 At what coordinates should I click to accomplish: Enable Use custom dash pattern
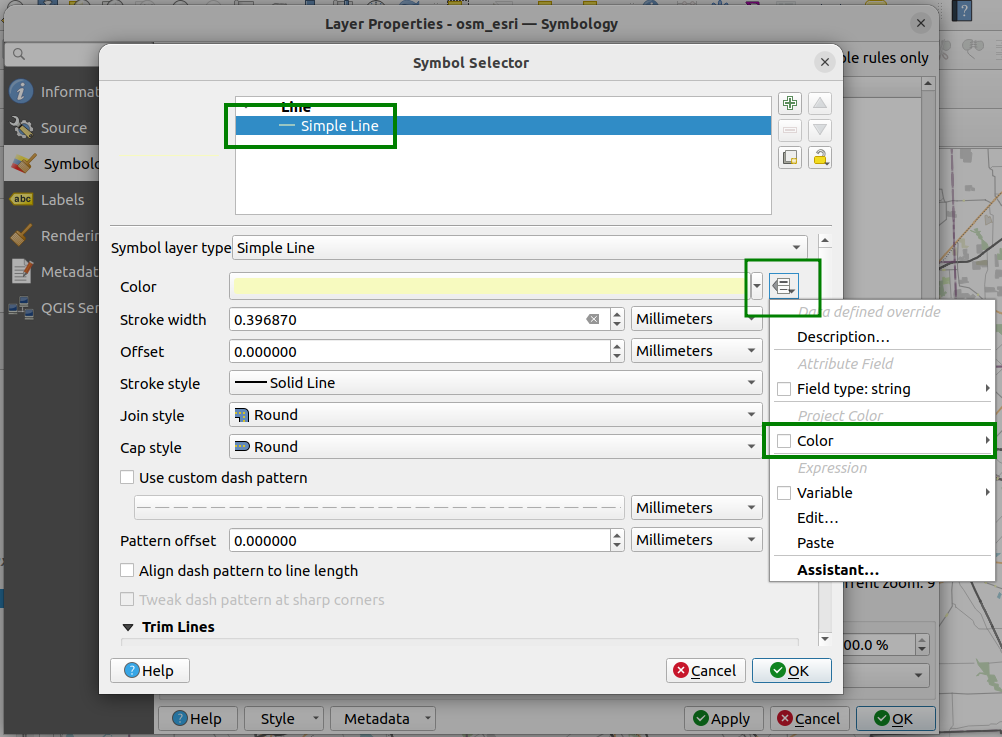(127, 478)
